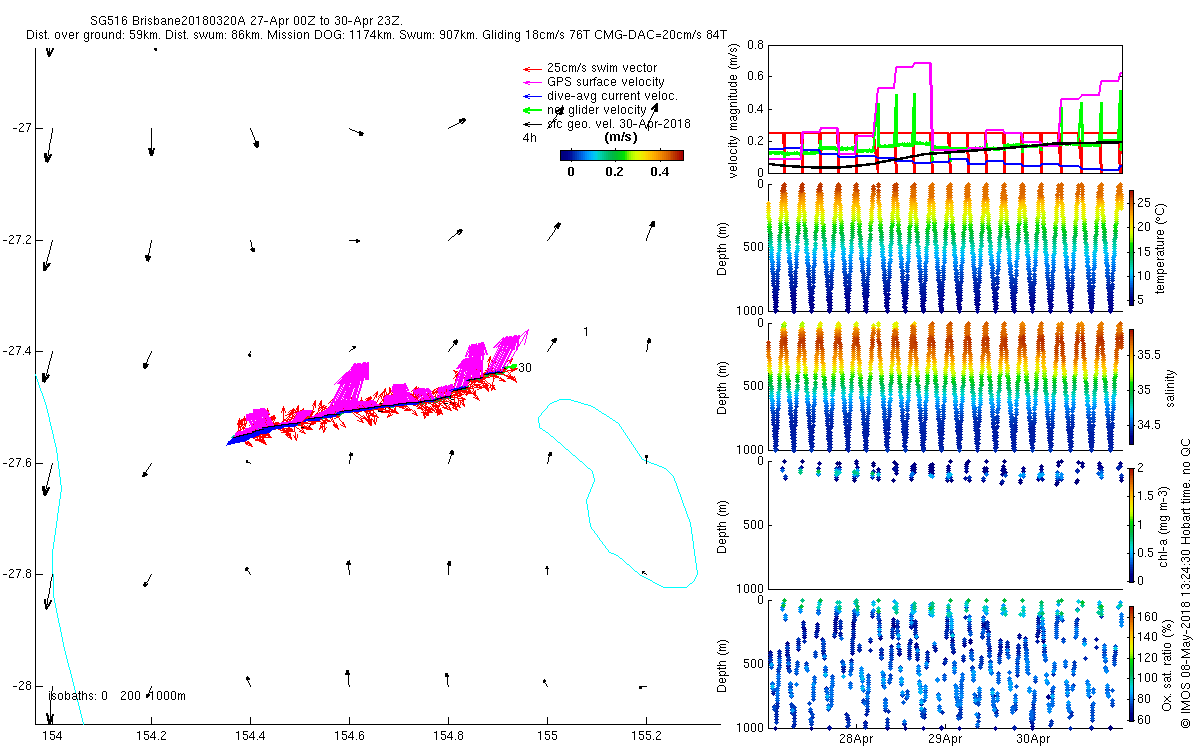Click the velocity magnitude time series plot
This screenshot has width=1200, height=750.
pyautogui.click(x=944, y=108)
